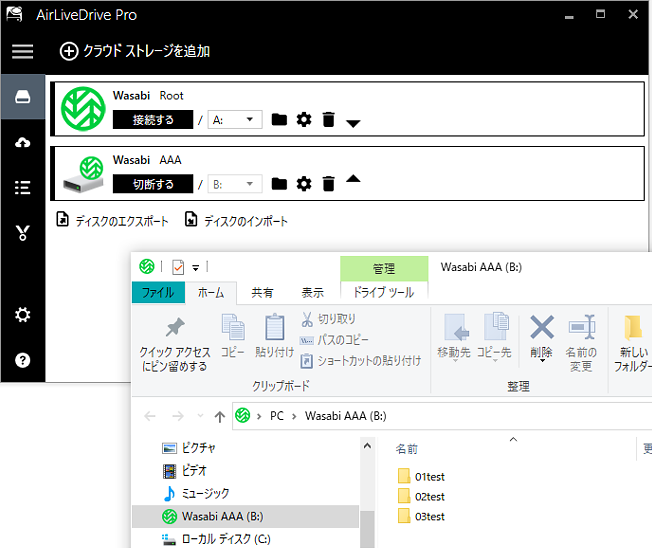Open settings gear for Wasabi Root
Screen dimensions: 652x551
coord(304,120)
